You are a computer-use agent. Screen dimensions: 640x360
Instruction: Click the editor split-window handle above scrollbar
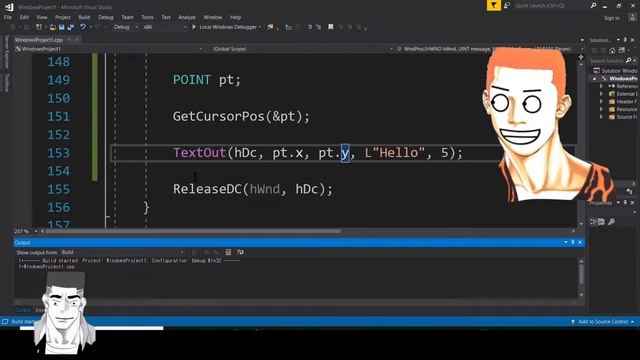click(x=581, y=57)
